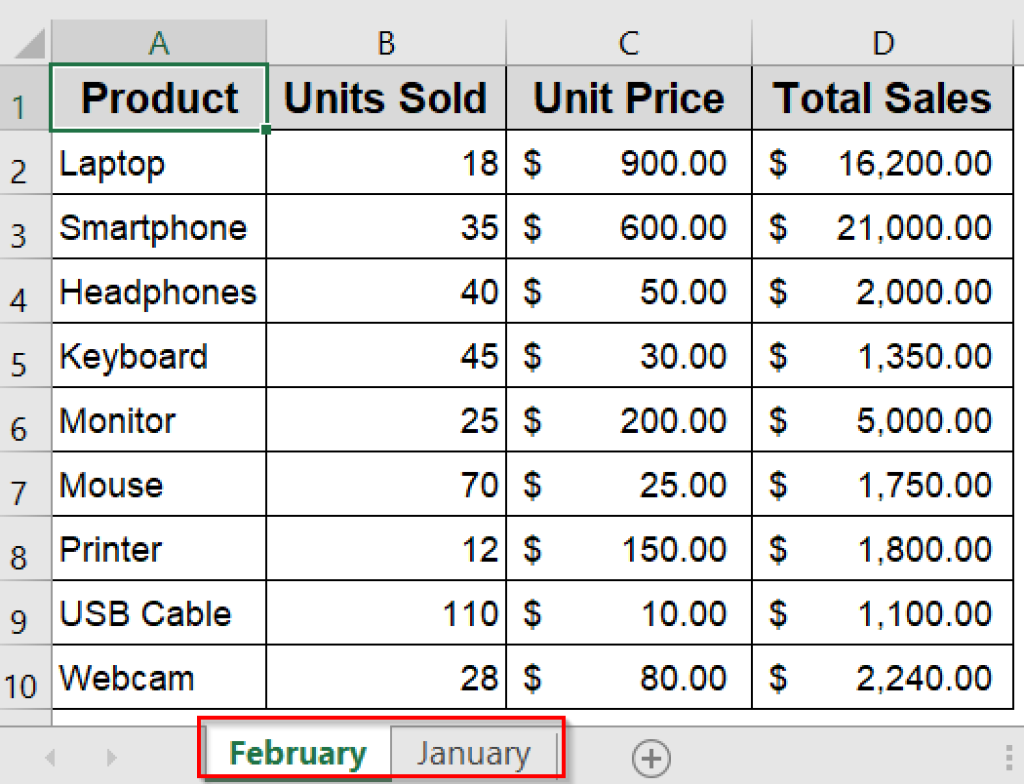Select row 7 header

point(24,485)
